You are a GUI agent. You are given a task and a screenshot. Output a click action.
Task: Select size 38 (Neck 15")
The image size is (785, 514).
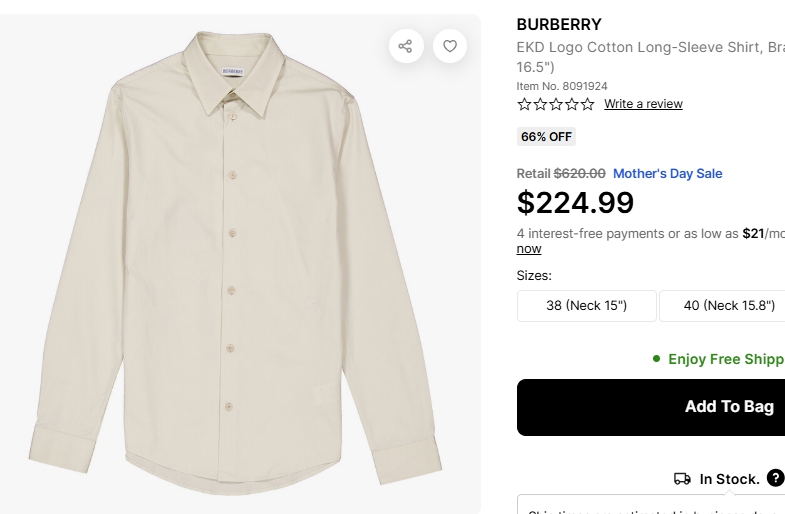[x=586, y=306]
